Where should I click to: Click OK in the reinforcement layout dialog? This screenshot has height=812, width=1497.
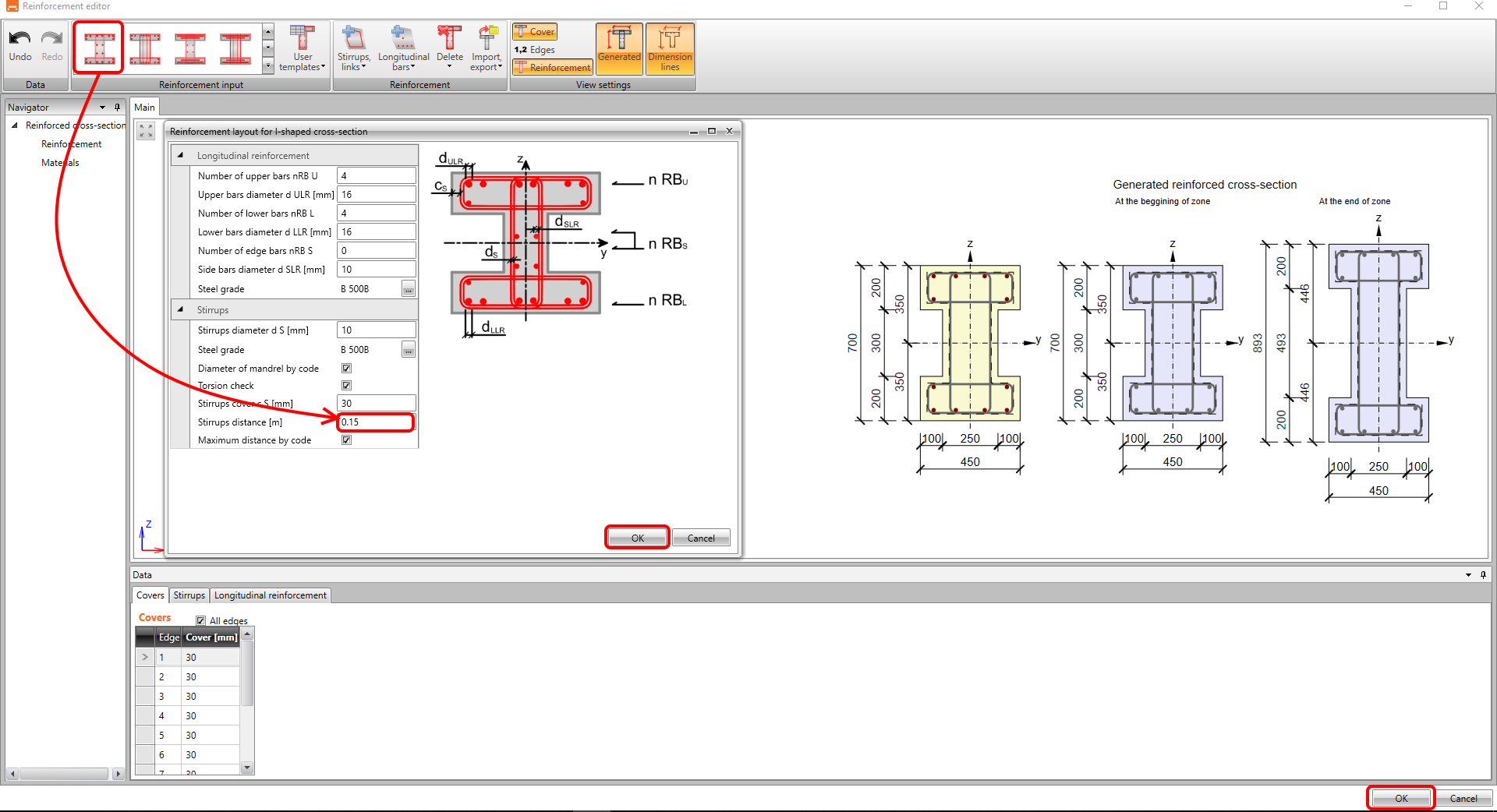pos(637,538)
